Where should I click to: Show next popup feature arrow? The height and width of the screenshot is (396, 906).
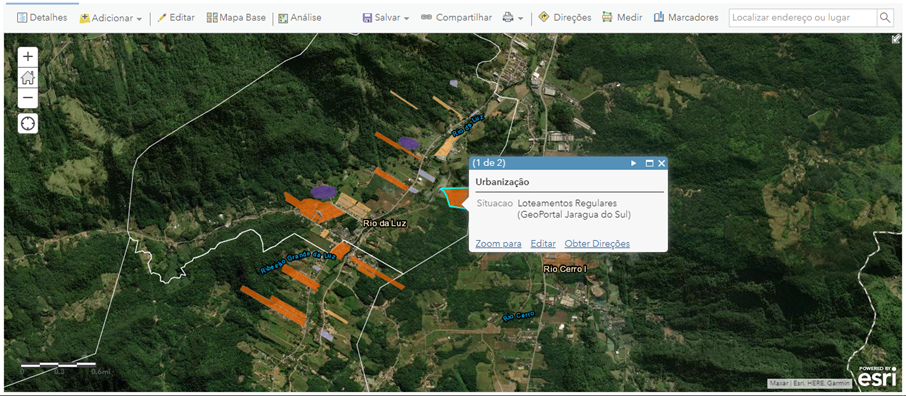click(x=634, y=164)
